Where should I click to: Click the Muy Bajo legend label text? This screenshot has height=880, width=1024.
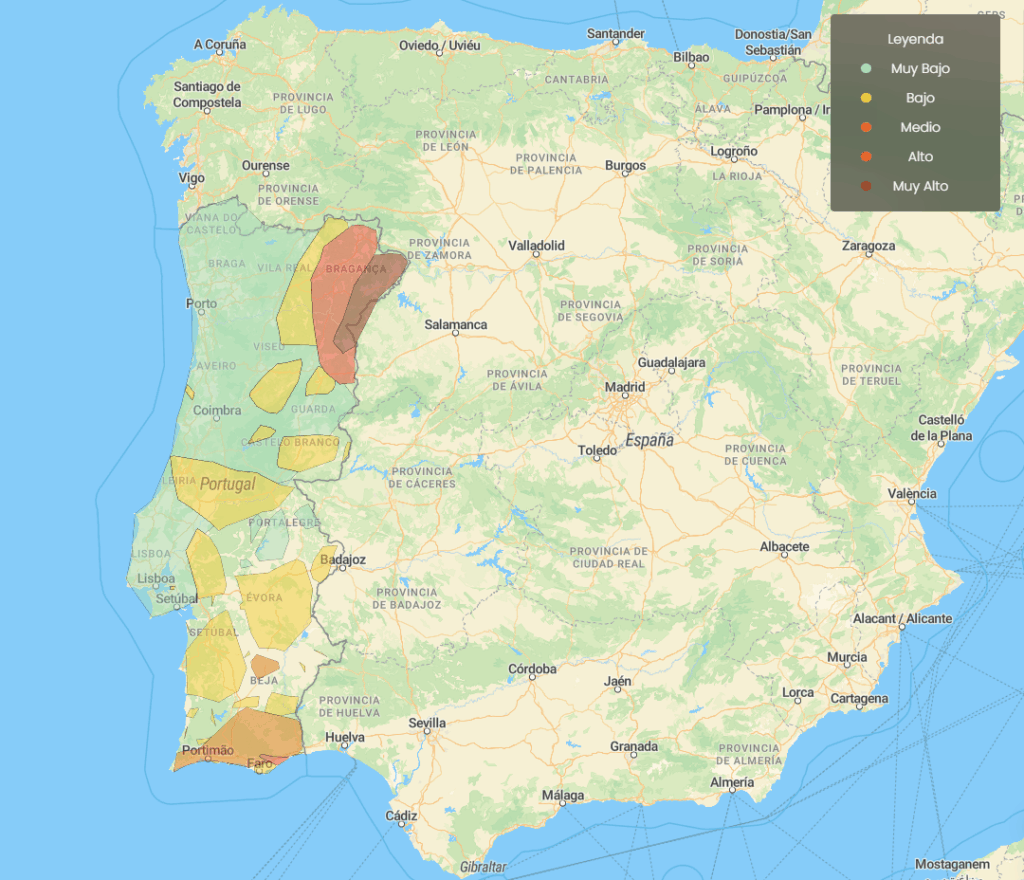920,69
